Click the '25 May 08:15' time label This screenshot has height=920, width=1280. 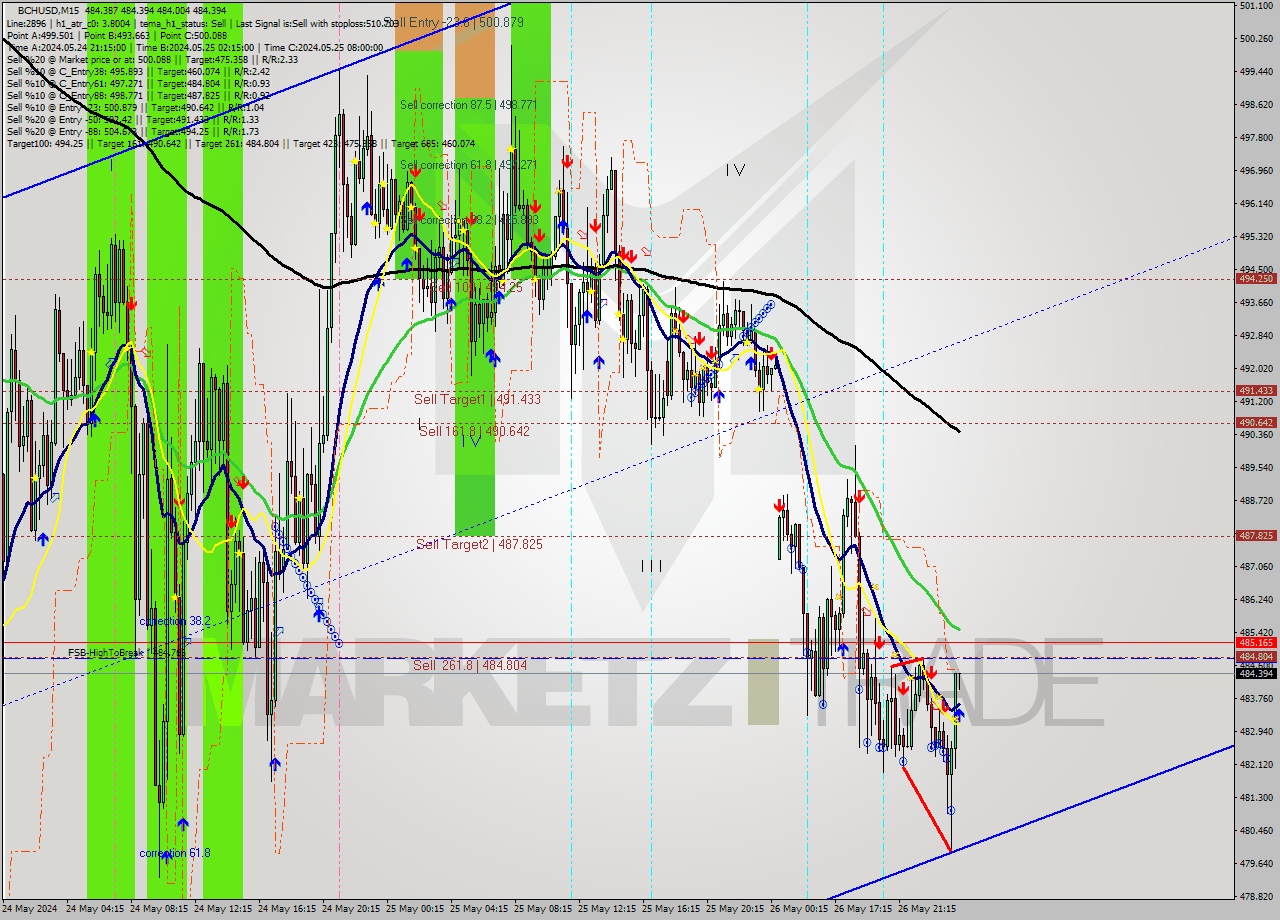click(x=543, y=910)
